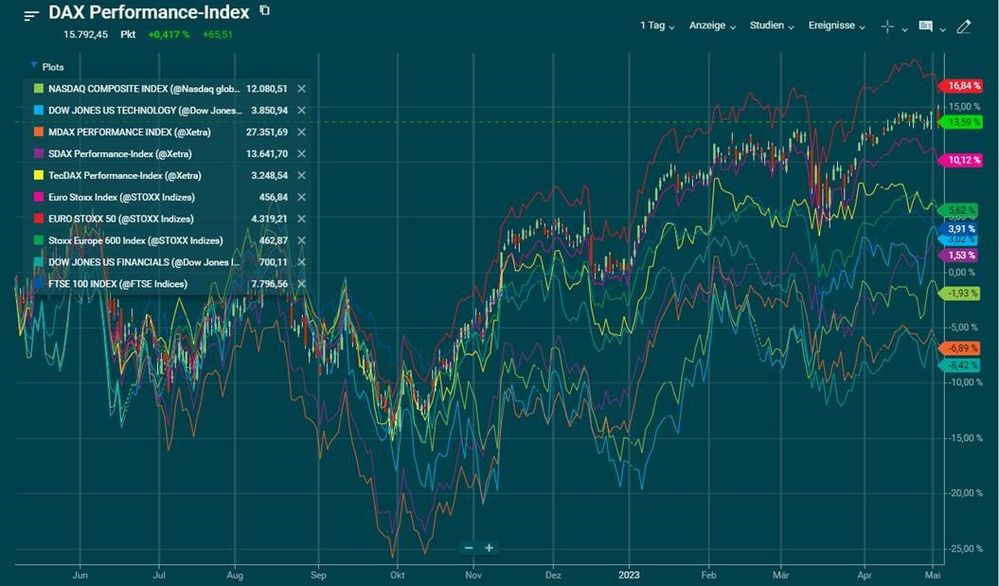The width and height of the screenshot is (999, 586).
Task: Open the hamburger menu beside DAX title
Action: tap(32, 15)
